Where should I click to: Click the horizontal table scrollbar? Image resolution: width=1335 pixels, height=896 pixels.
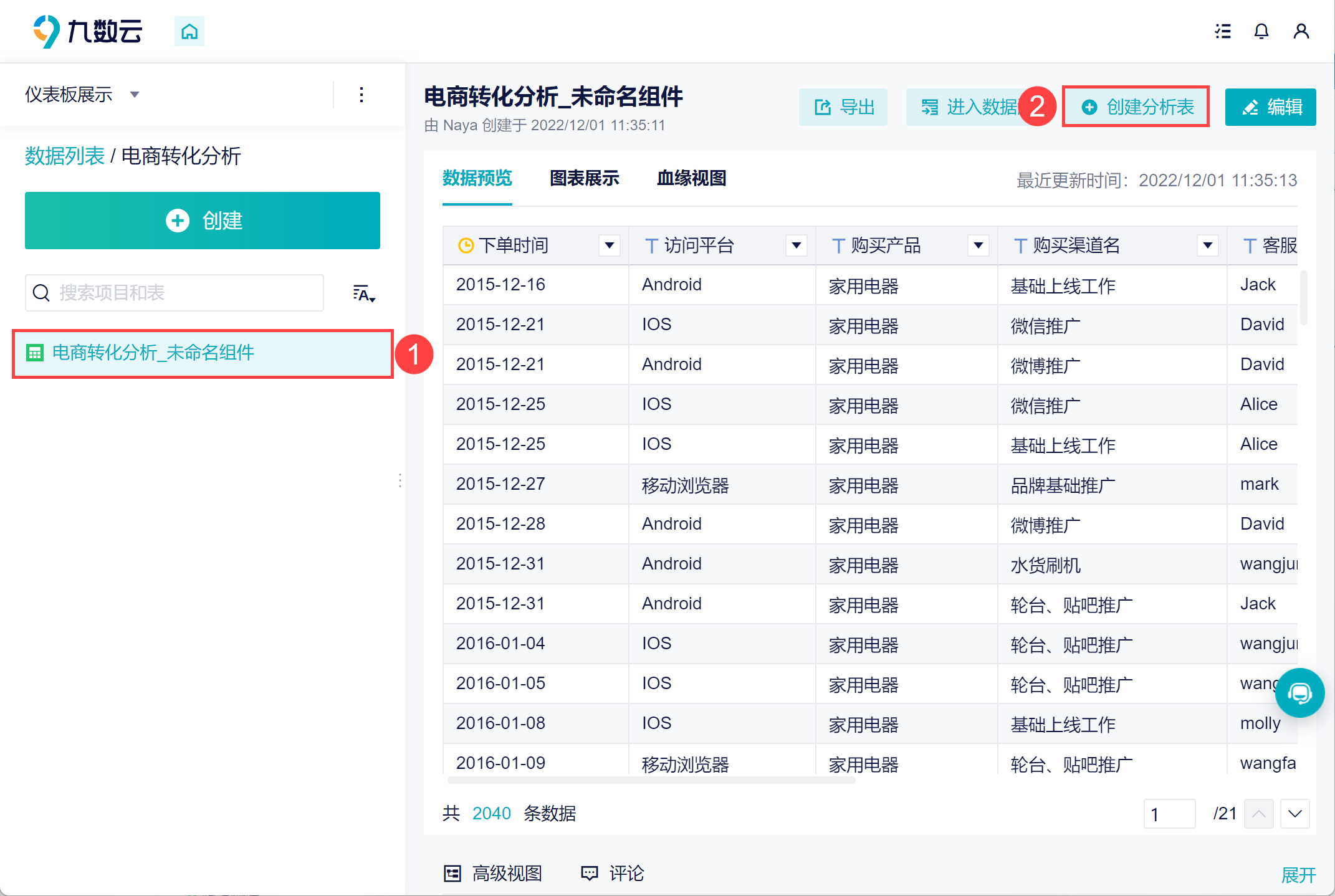[651, 779]
